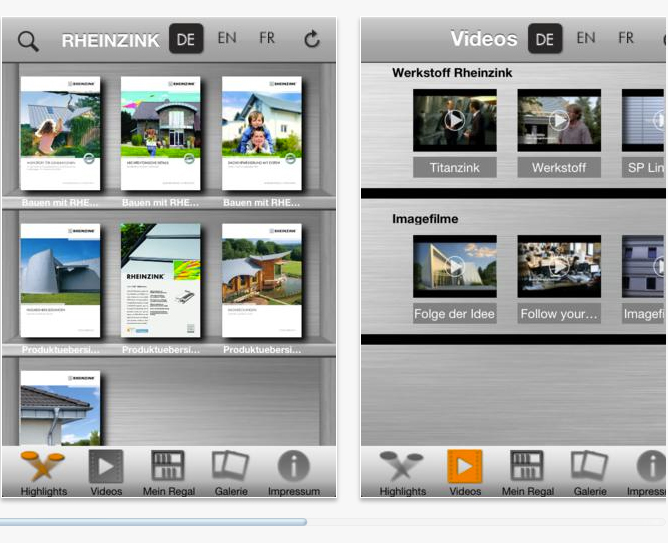Switch to FR language in Rheinzink header
Image resolution: width=668 pixels, height=551 pixels.
coord(267,38)
